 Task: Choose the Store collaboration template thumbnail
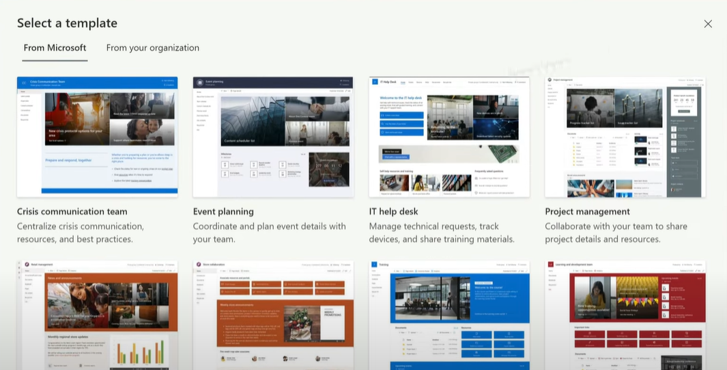point(273,315)
